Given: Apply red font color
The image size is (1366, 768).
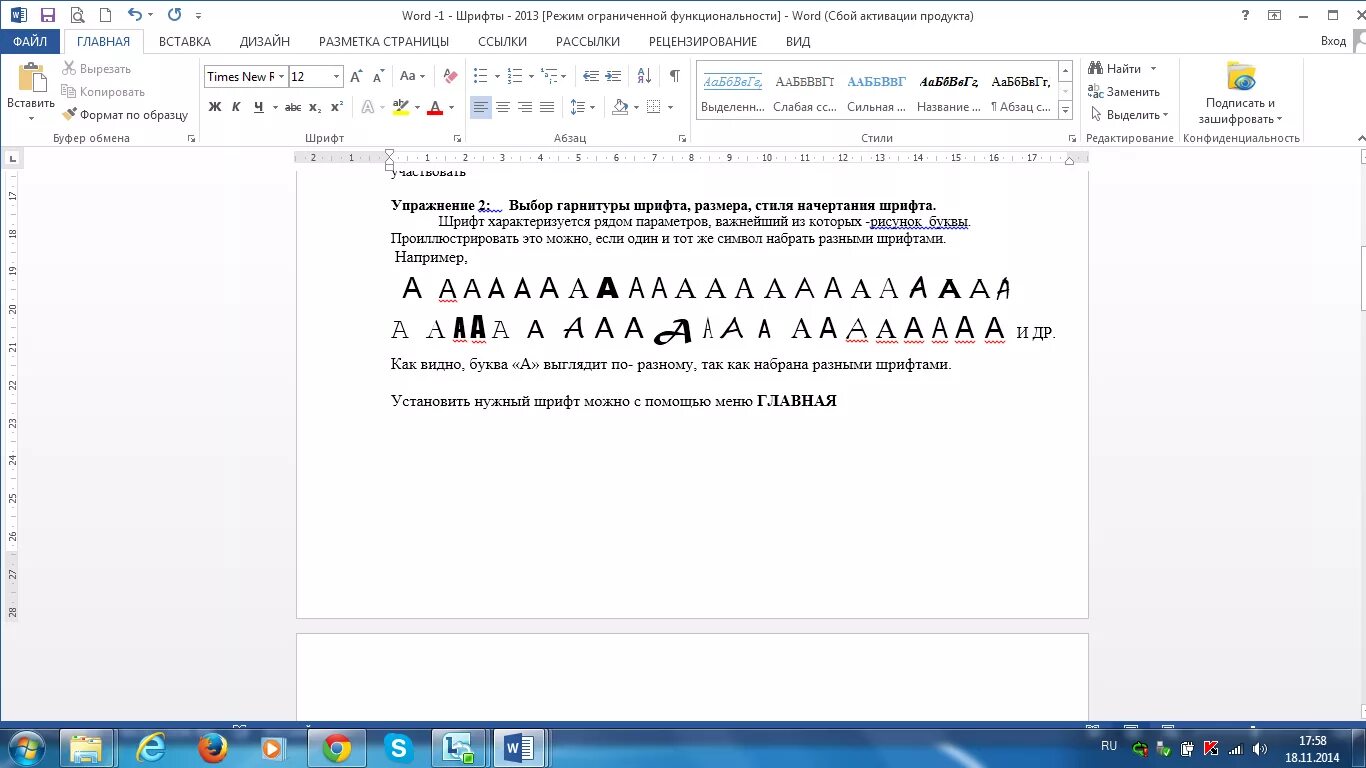Looking at the screenshot, I should point(435,107).
